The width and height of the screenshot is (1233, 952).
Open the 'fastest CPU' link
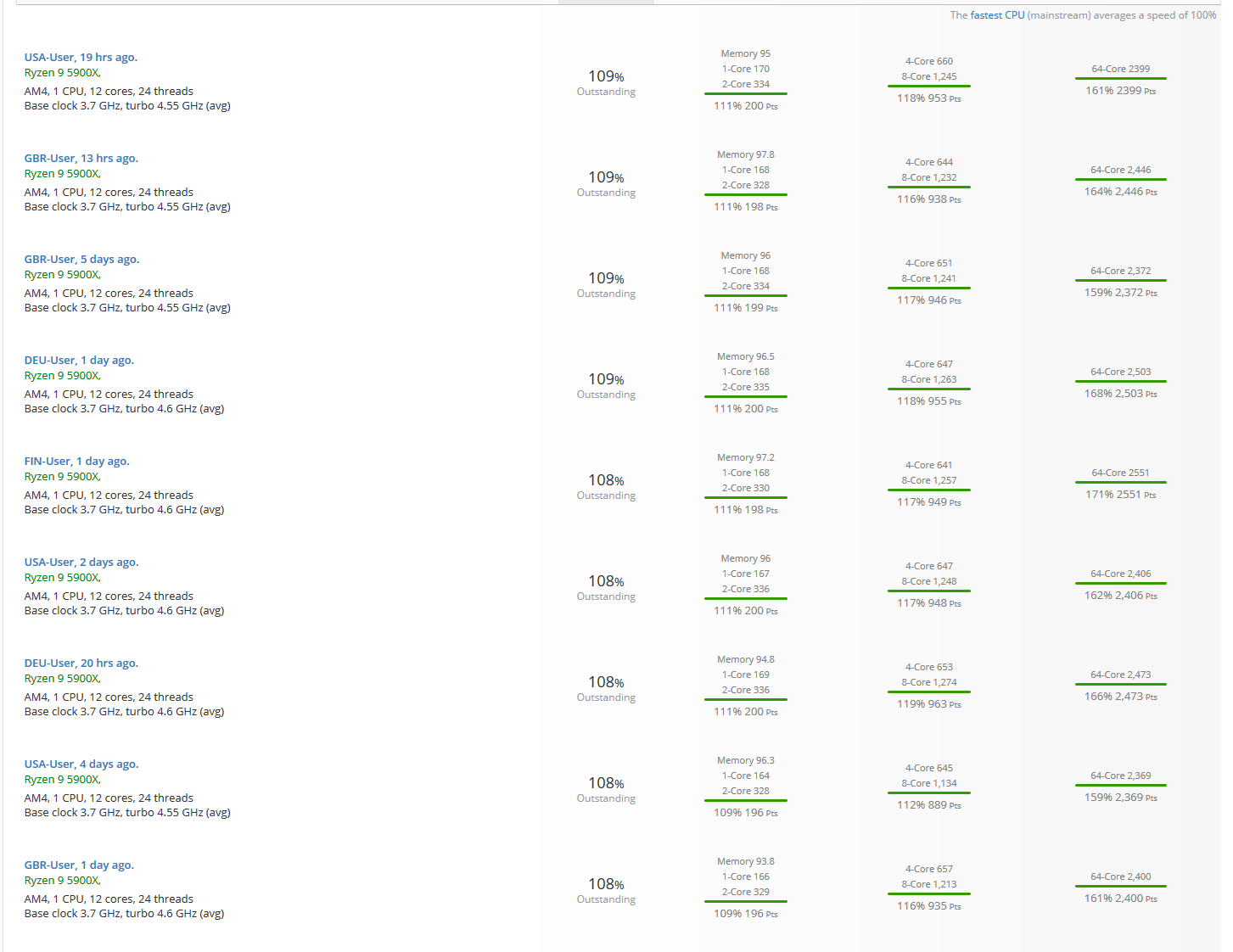point(997,15)
